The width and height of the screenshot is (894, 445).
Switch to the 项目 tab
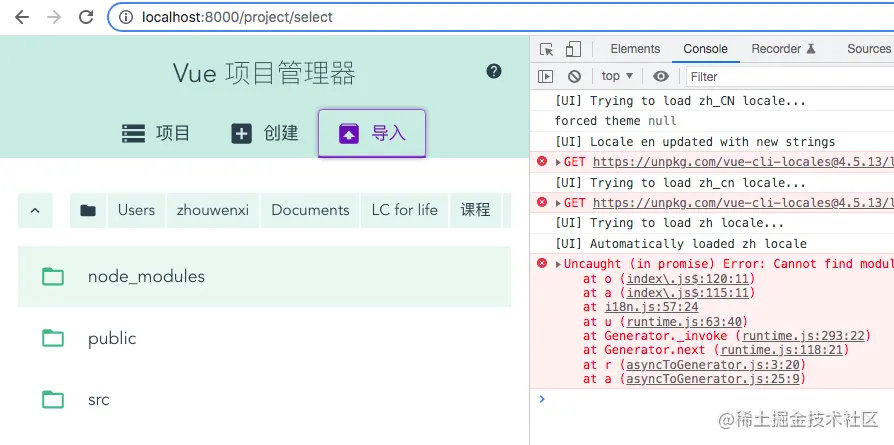click(156, 134)
